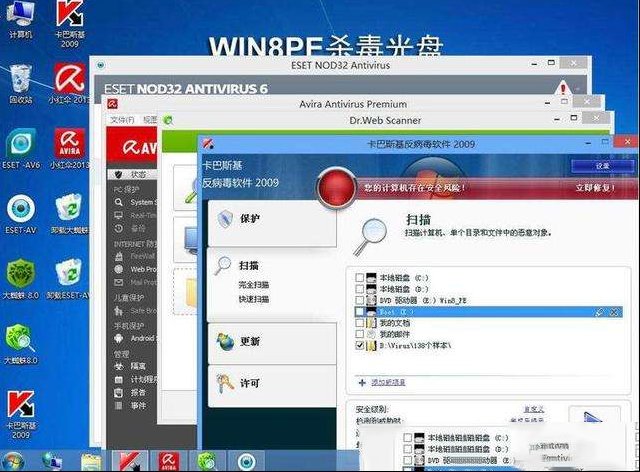
Task: Click the plus icon next to 添加新项目
Action: tap(362, 383)
